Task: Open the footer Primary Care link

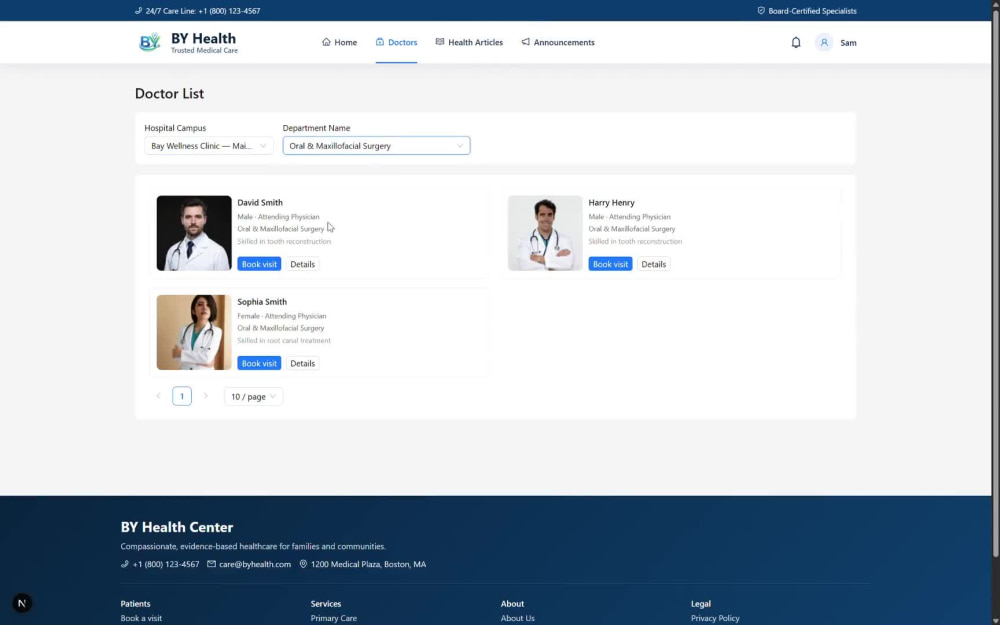Action: 334,618
